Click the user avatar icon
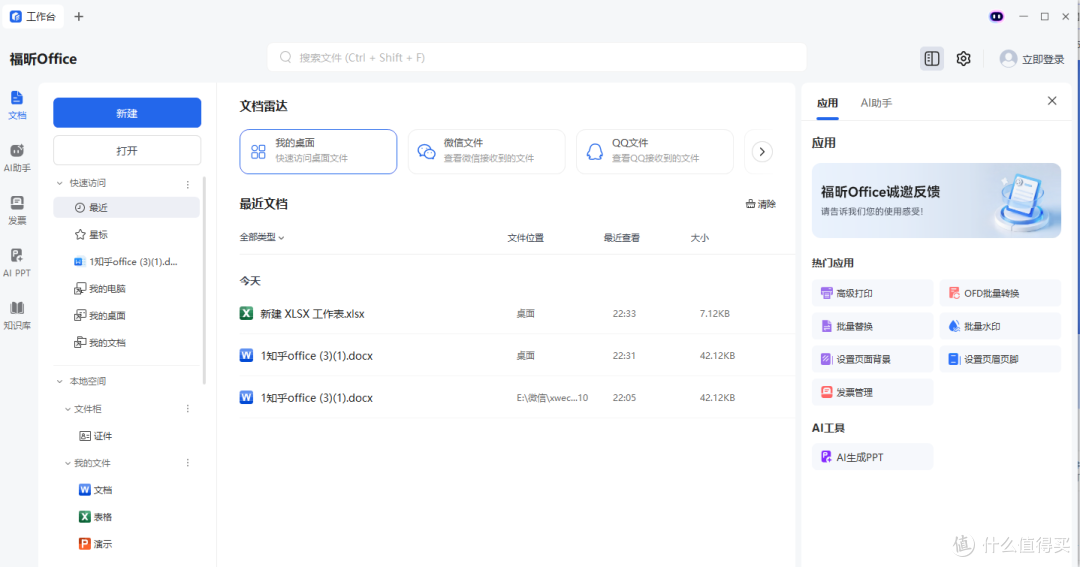This screenshot has width=1080, height=567. coord(1008,59)
